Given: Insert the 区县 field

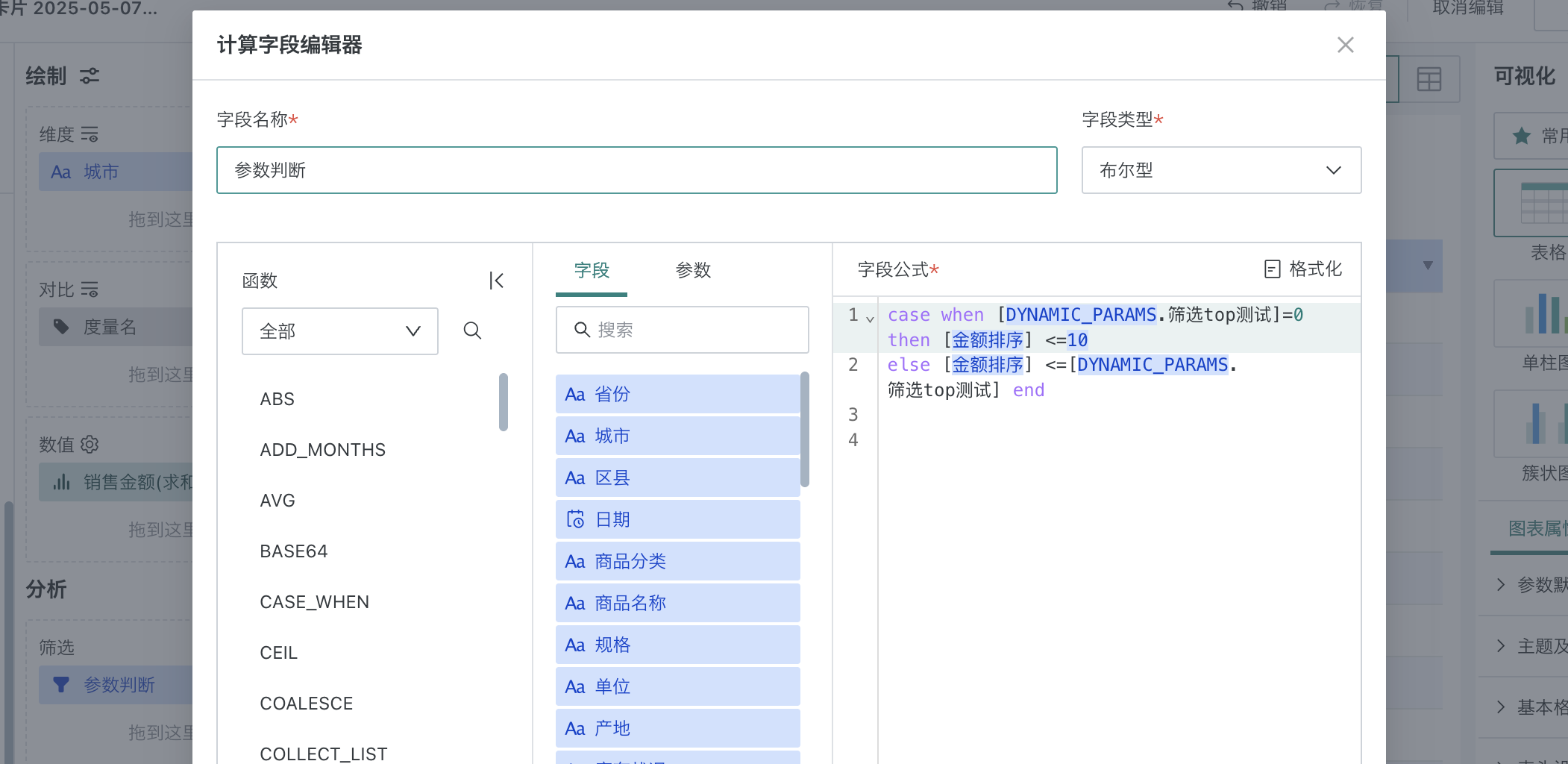Looking at the screenshot, I should point(677,477).
